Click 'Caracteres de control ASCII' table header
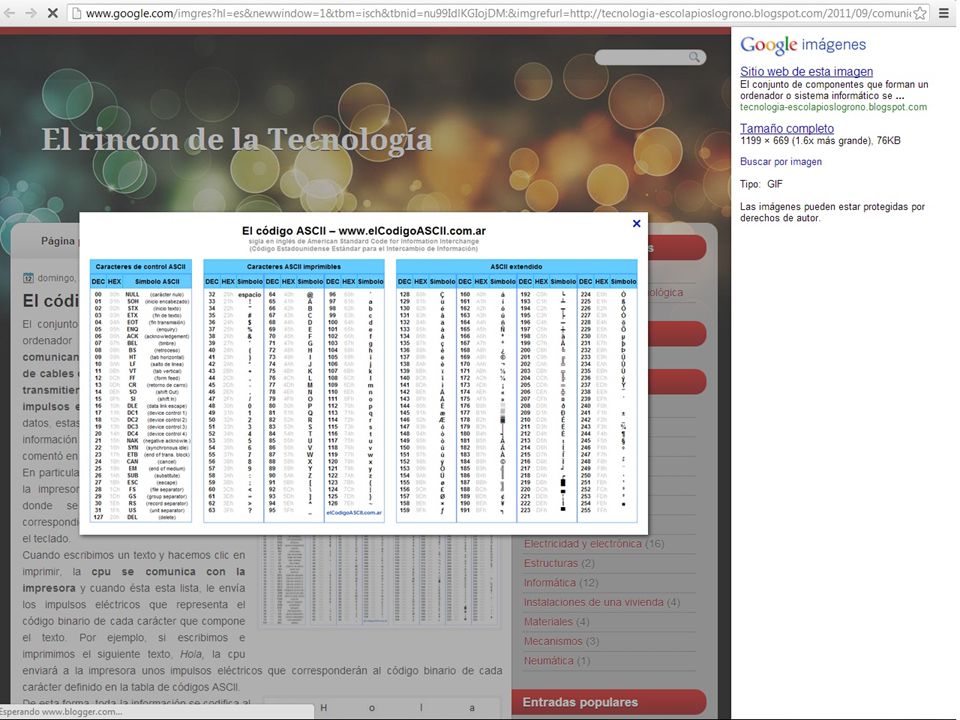 (x=140, y=267)
